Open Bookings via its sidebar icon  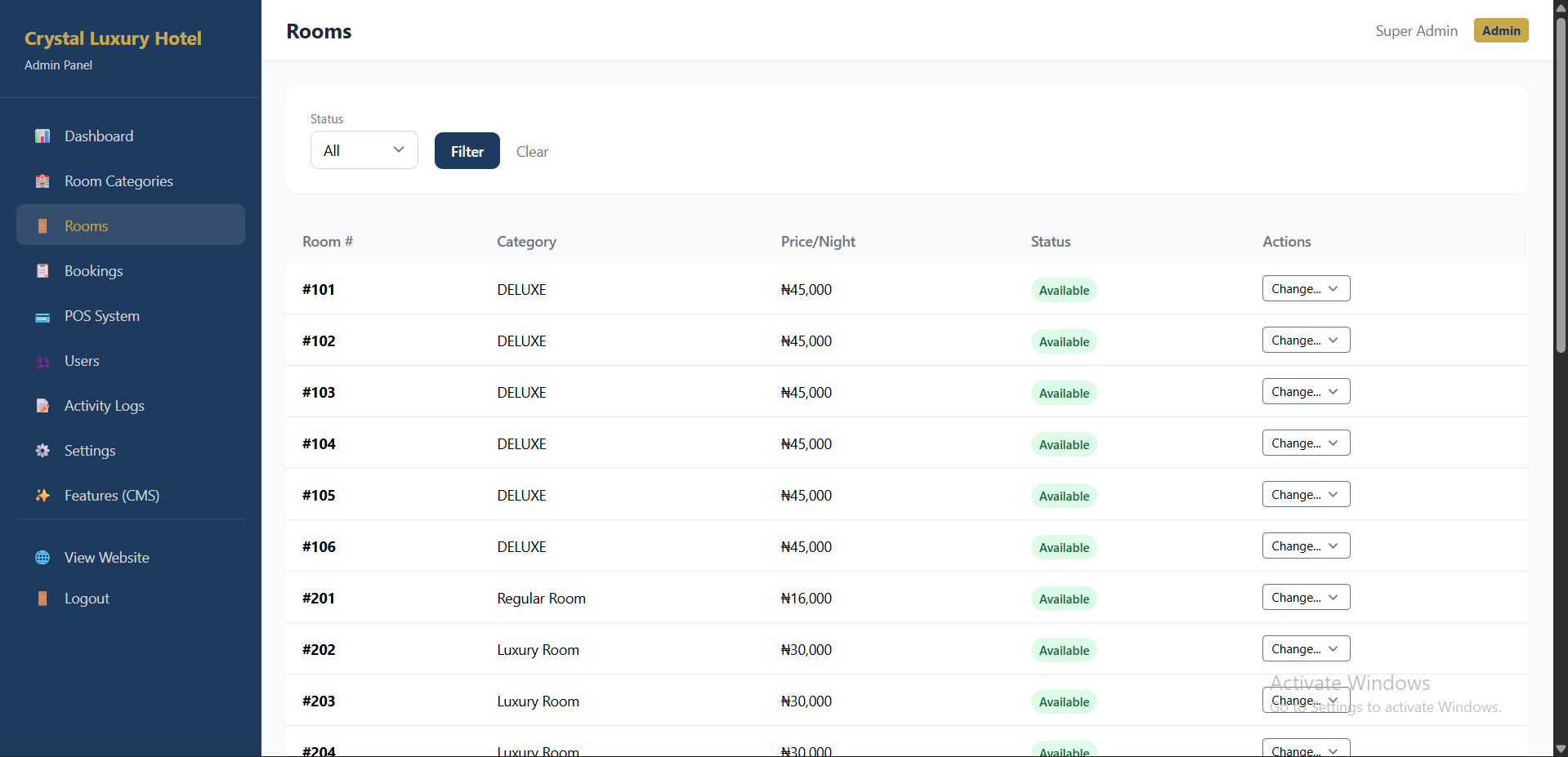(42, 270)
